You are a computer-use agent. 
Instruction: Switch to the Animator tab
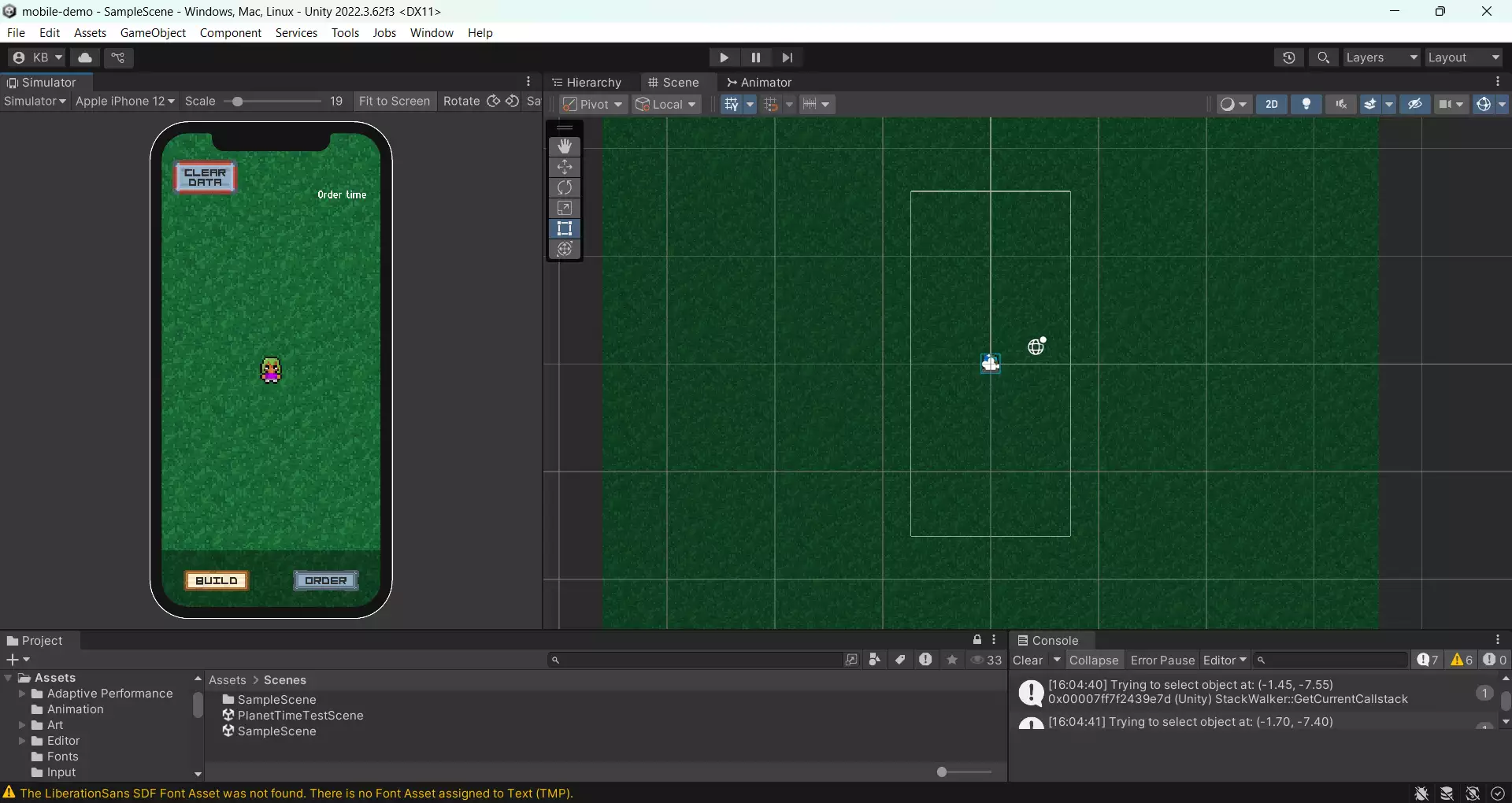pyautogui.click(x=759, y=83)
